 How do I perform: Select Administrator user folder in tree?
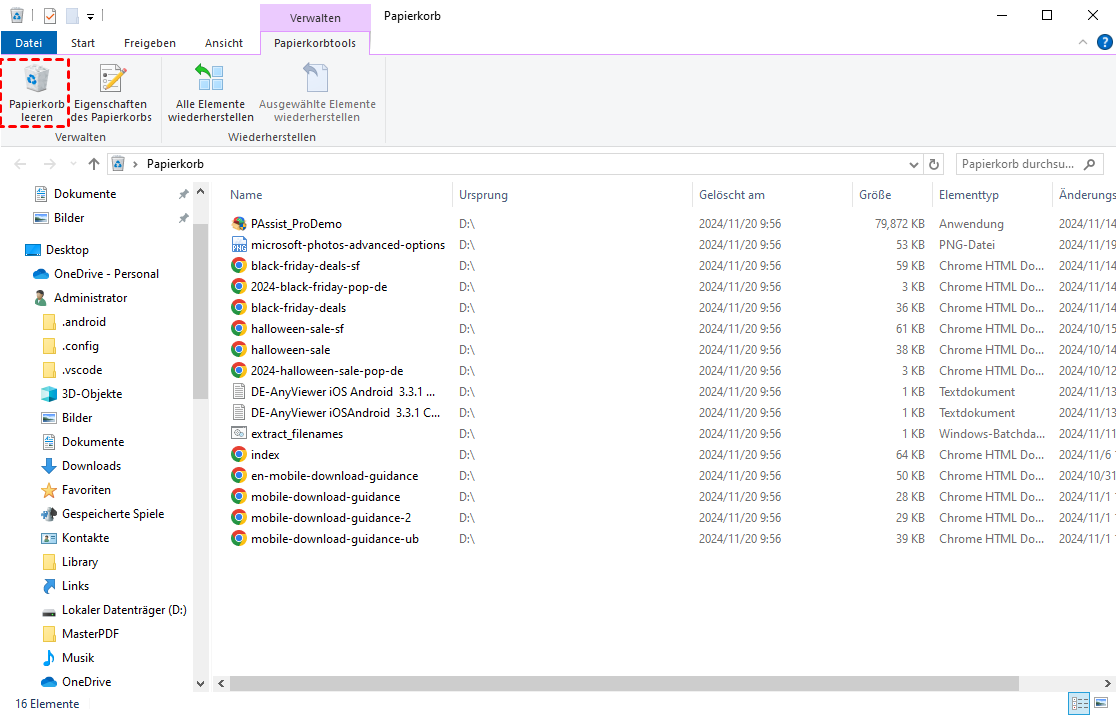(90, 298)
